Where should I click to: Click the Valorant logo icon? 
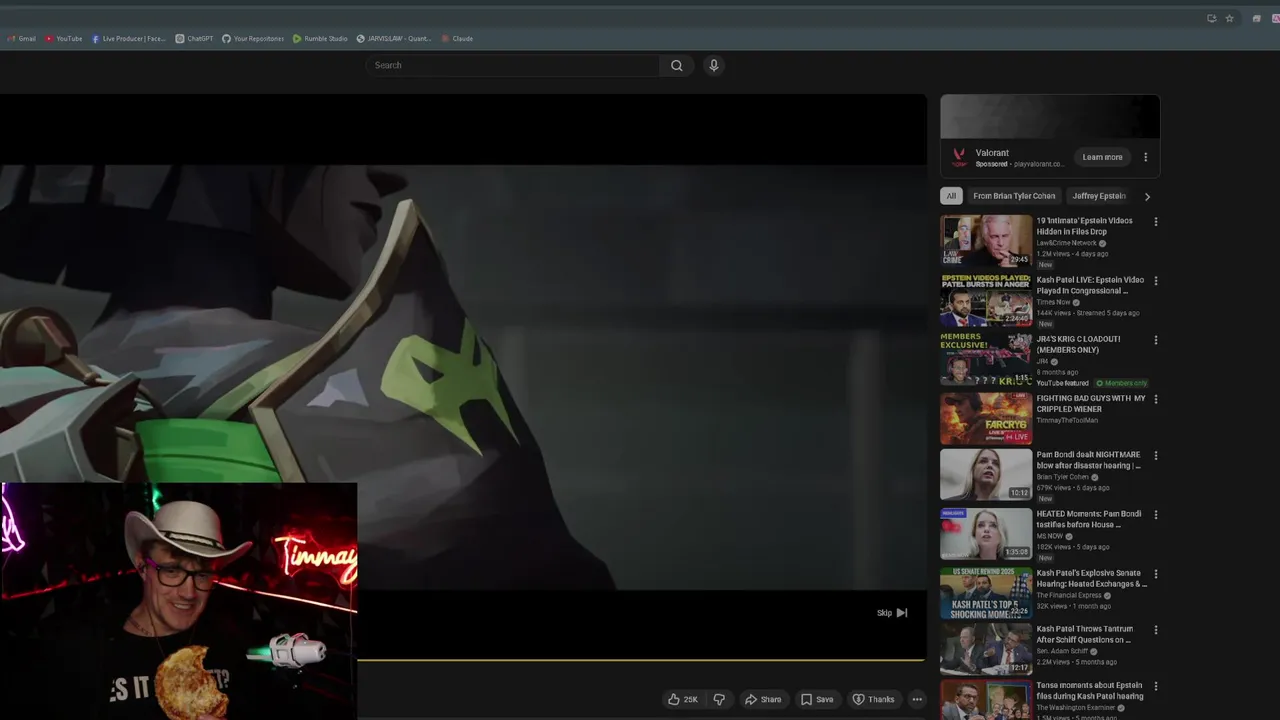tap(959, 158)
